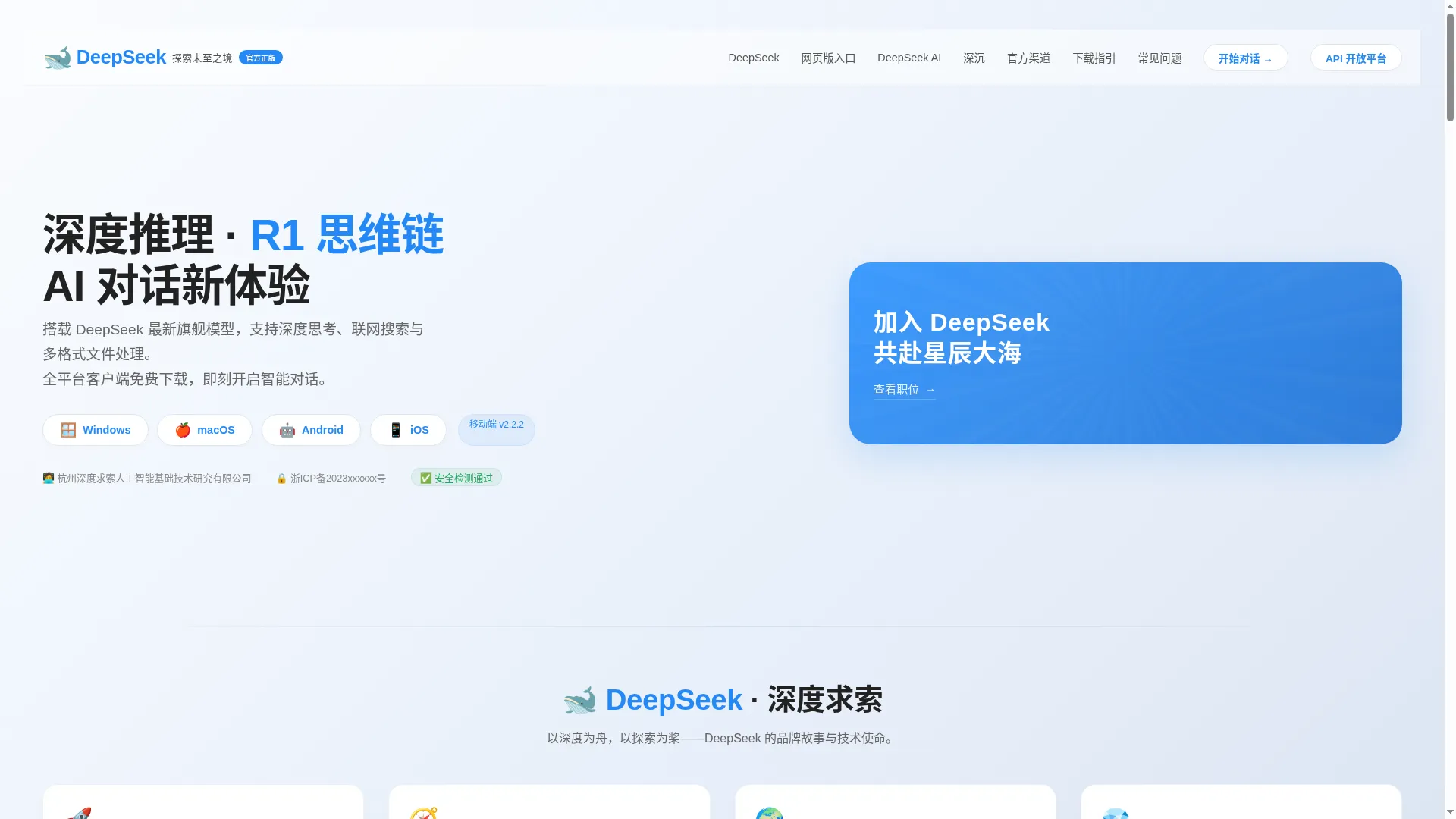Click the 探索未至之境 tagline
Screen dimensions: 1456x819
click(x=202, y=58)
